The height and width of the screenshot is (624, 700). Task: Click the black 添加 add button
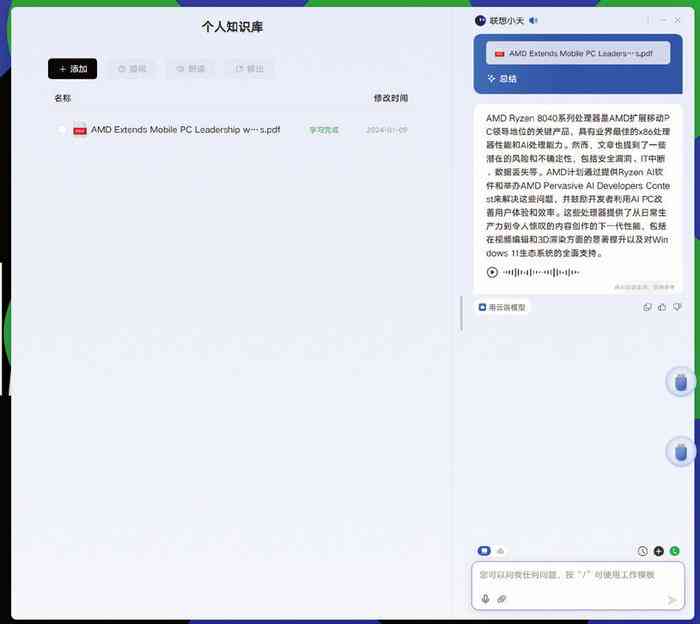coord(72,69)
